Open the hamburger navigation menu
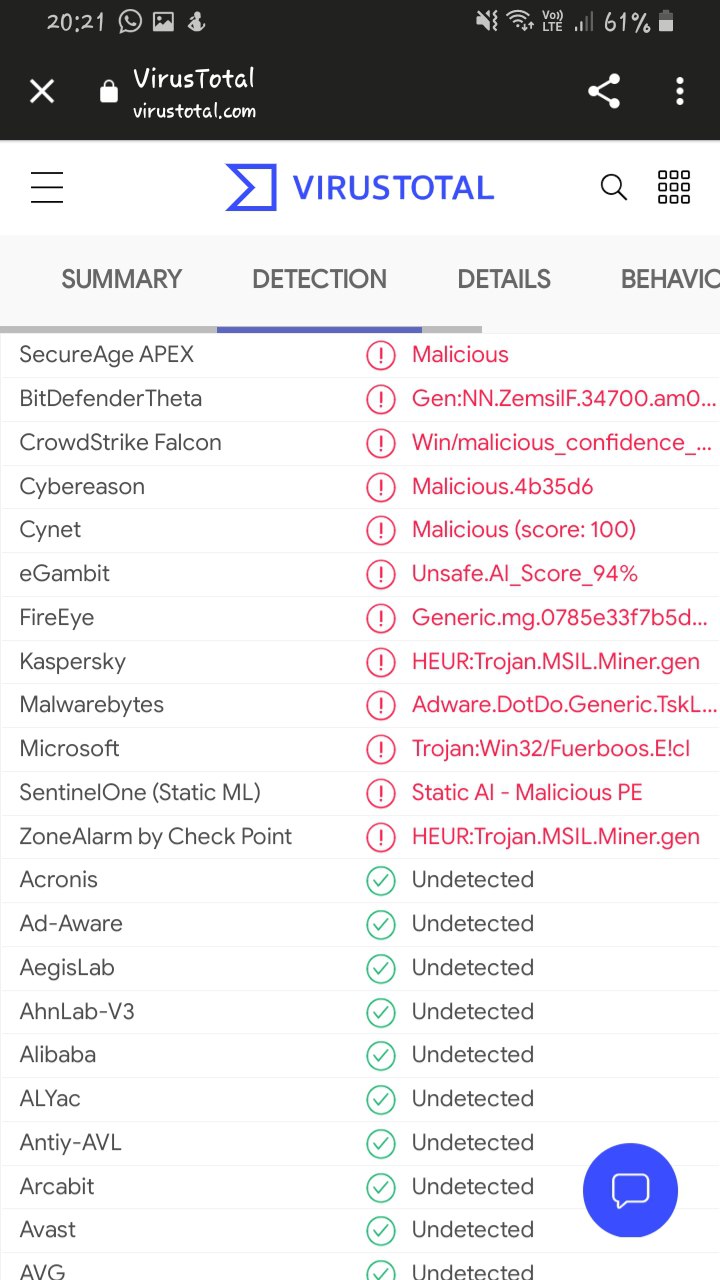This screenshot has width=720, height=1280. pos(47,187)
